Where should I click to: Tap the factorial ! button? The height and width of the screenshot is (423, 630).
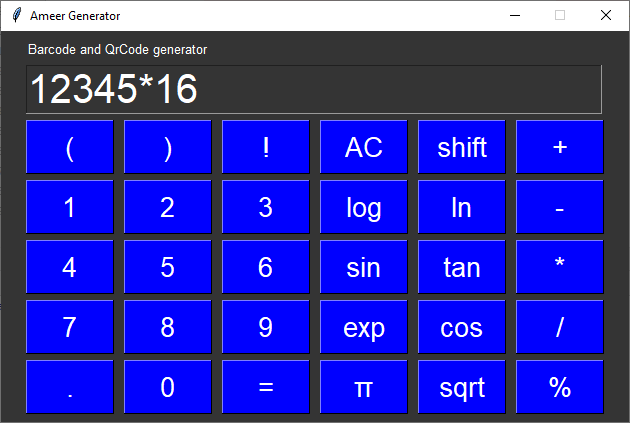(x=266, y=147)
